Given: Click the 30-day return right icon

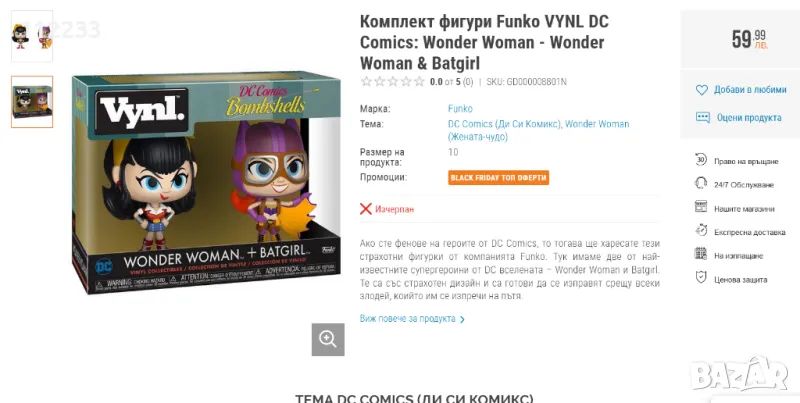Looking at the screenshot, I should pos(701,160).
